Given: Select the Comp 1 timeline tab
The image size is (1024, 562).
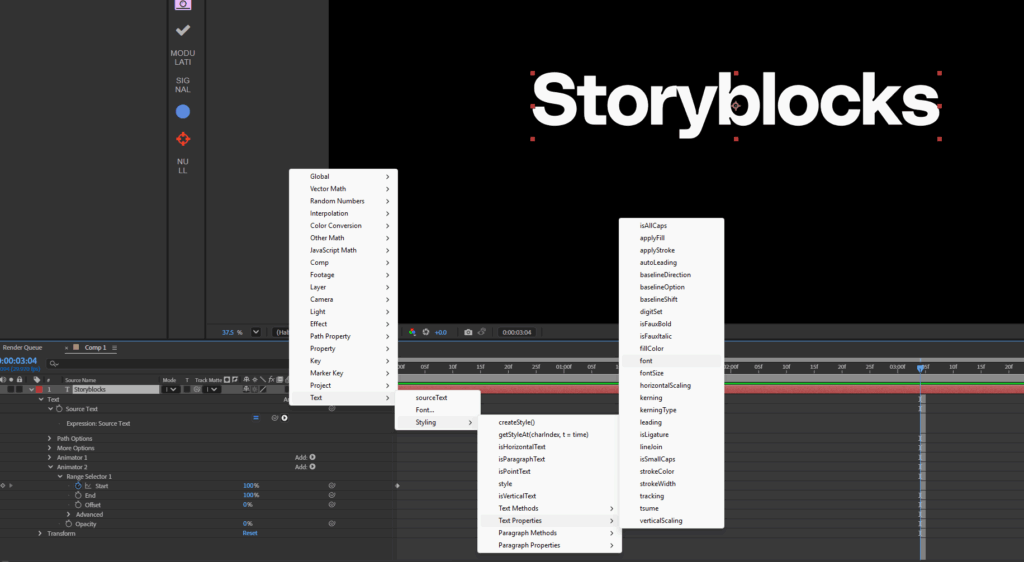Looking at the screenshot, I should click(95, 347).
